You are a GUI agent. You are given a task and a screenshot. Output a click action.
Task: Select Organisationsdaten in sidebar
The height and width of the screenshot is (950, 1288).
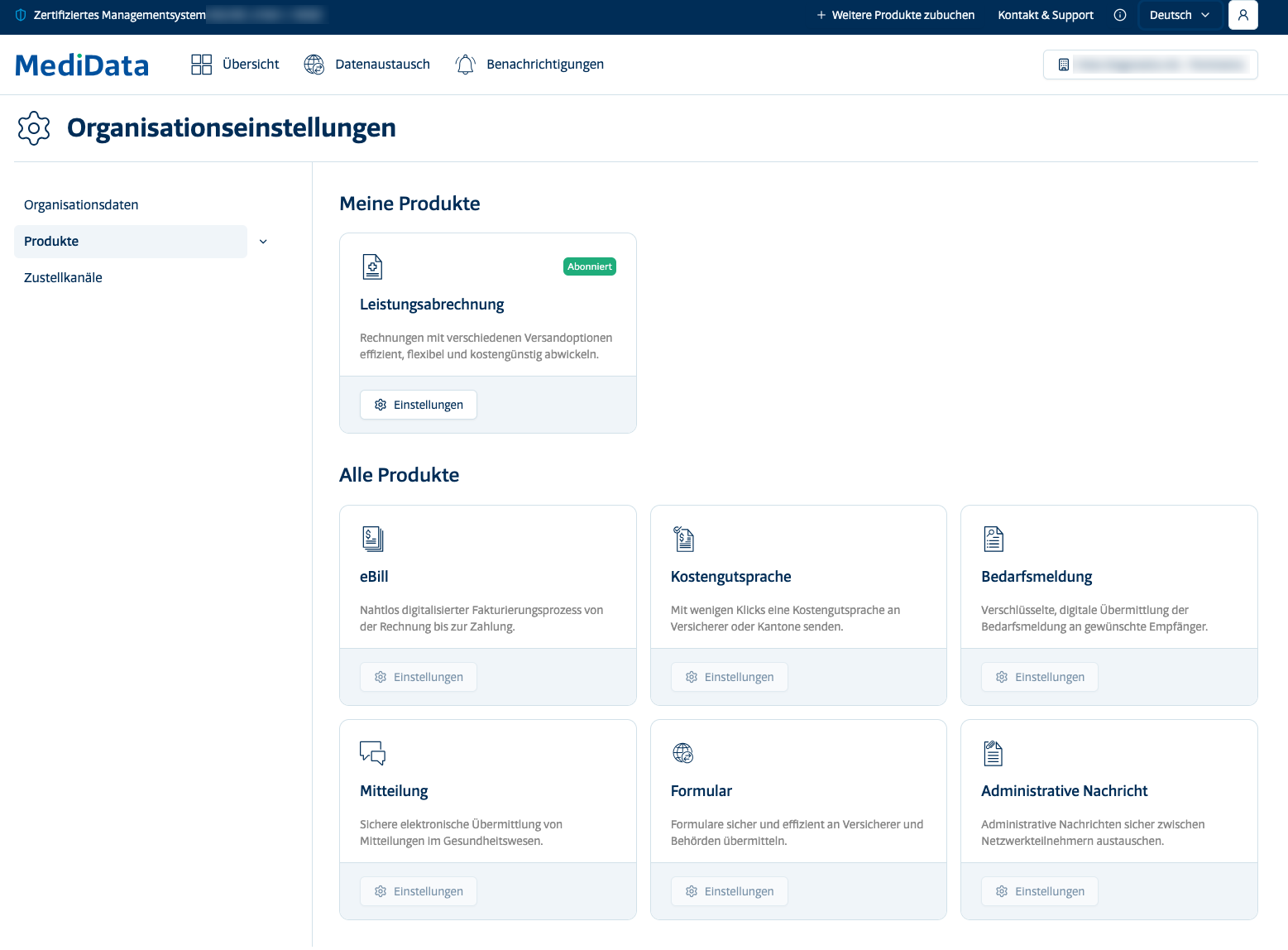click(x=81, y=205)
